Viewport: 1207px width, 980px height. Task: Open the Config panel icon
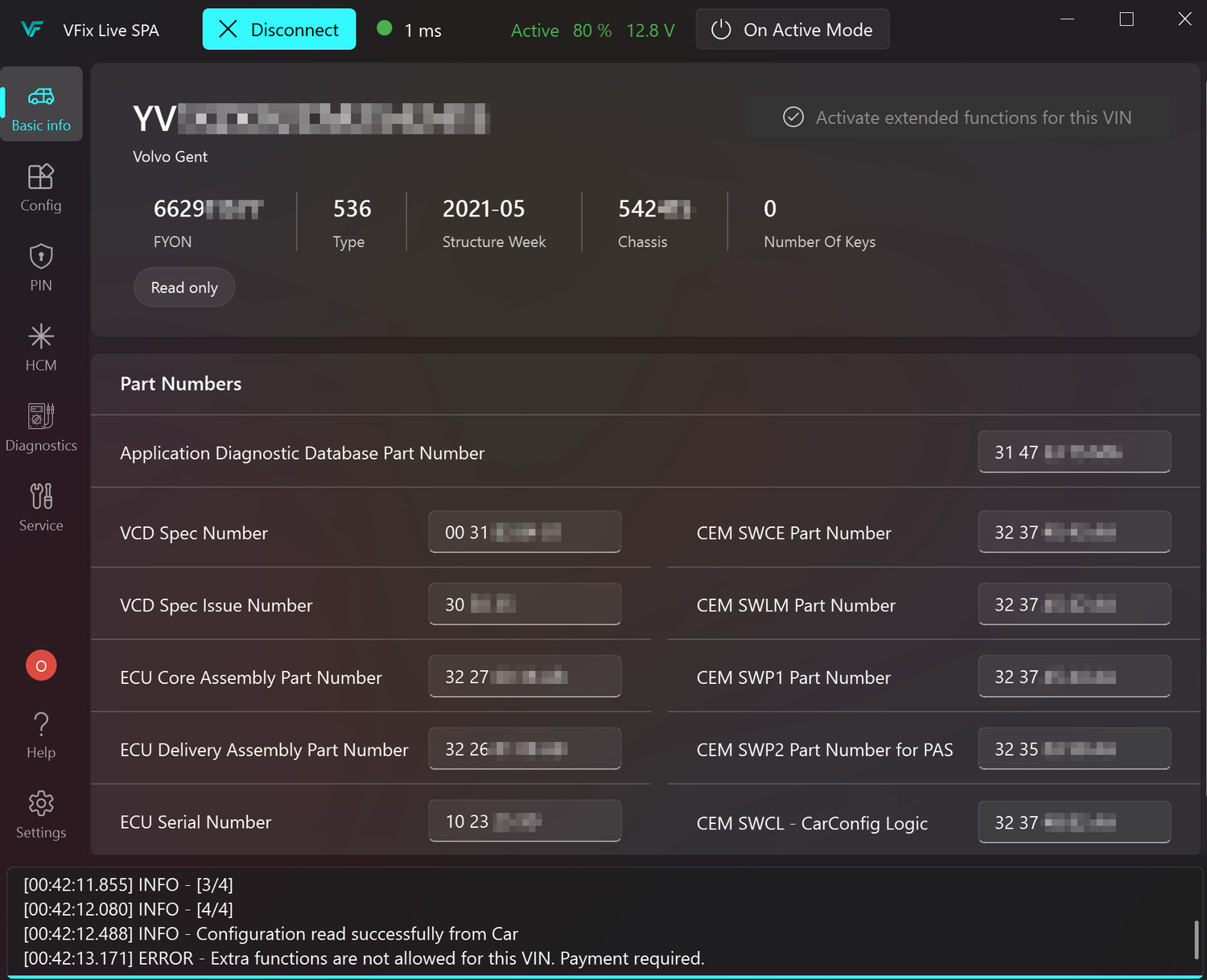coord(41,176)
